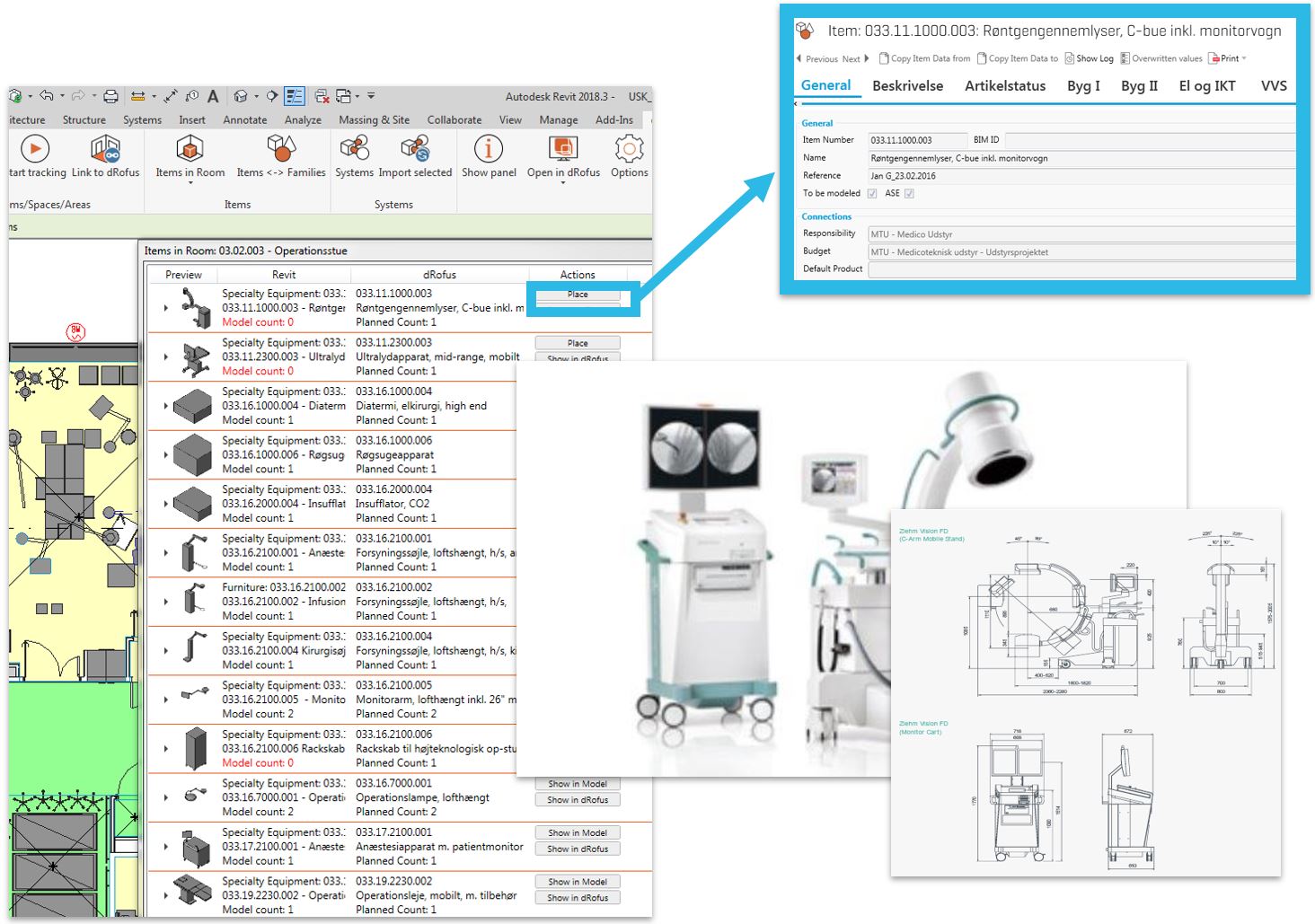The image size is (1315, 924).
Task: Click the Reference field with Jan G_23.02.2016
Action: click(x=1081, y=176)
